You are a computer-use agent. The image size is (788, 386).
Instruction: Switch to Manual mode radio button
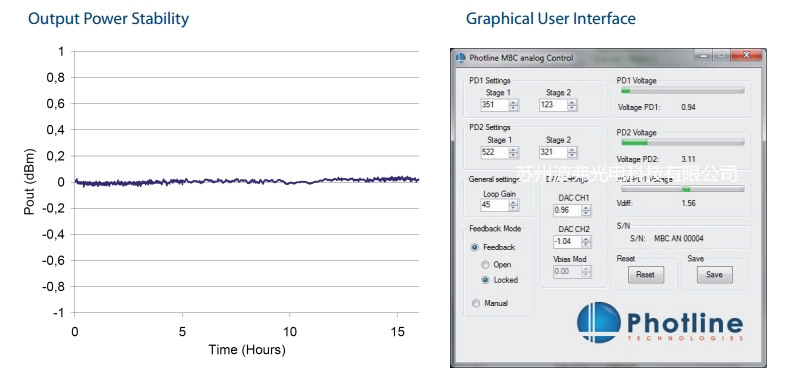[x=475, y=303]
